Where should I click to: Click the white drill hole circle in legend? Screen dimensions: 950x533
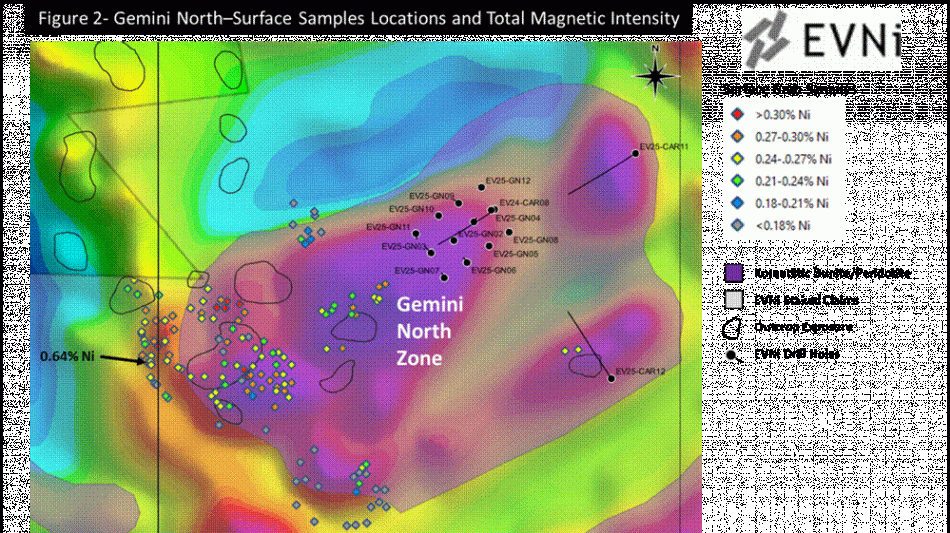[x=731, y=355]
